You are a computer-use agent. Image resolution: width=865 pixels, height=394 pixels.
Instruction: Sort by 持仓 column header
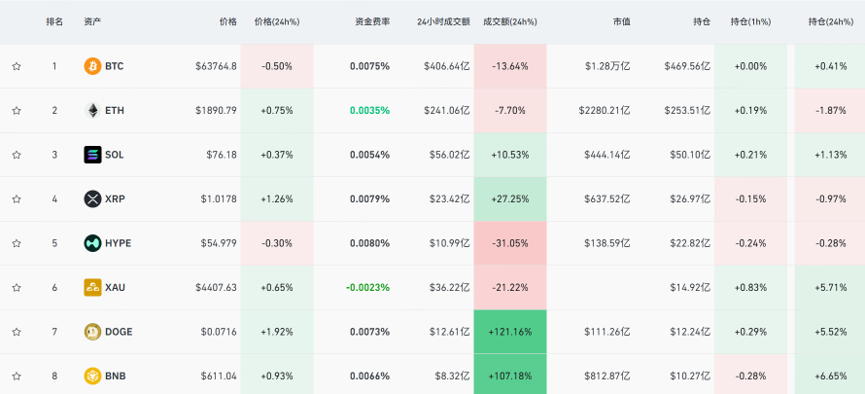coord(702,22)
